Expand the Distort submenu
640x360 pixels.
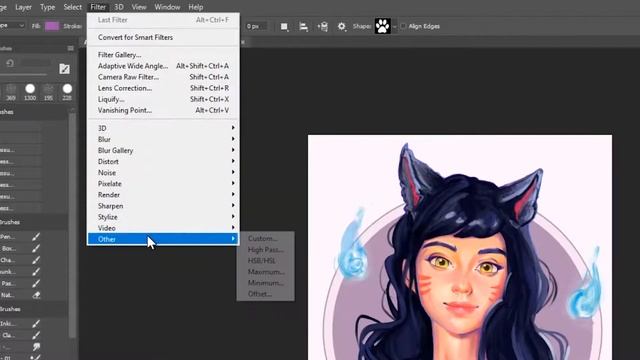163,161
